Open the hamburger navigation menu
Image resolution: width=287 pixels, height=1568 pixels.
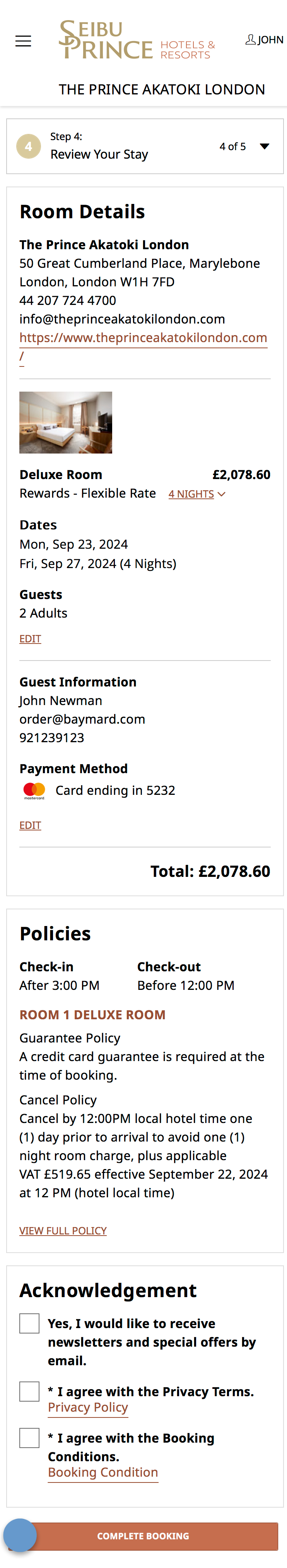tap(23, 41)
